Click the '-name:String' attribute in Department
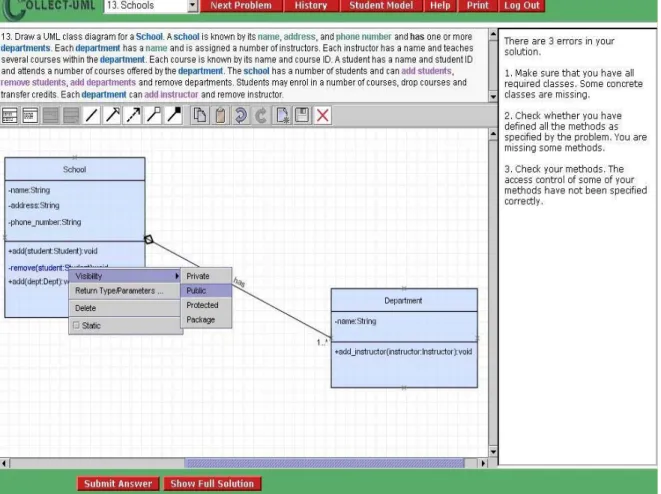Image resolution: width=661 pixels, height=494 pixels. point(355,321)
